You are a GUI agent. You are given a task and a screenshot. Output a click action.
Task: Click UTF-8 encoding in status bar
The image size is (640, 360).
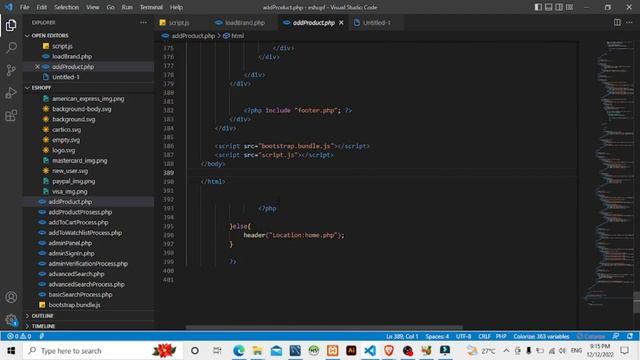463,336
